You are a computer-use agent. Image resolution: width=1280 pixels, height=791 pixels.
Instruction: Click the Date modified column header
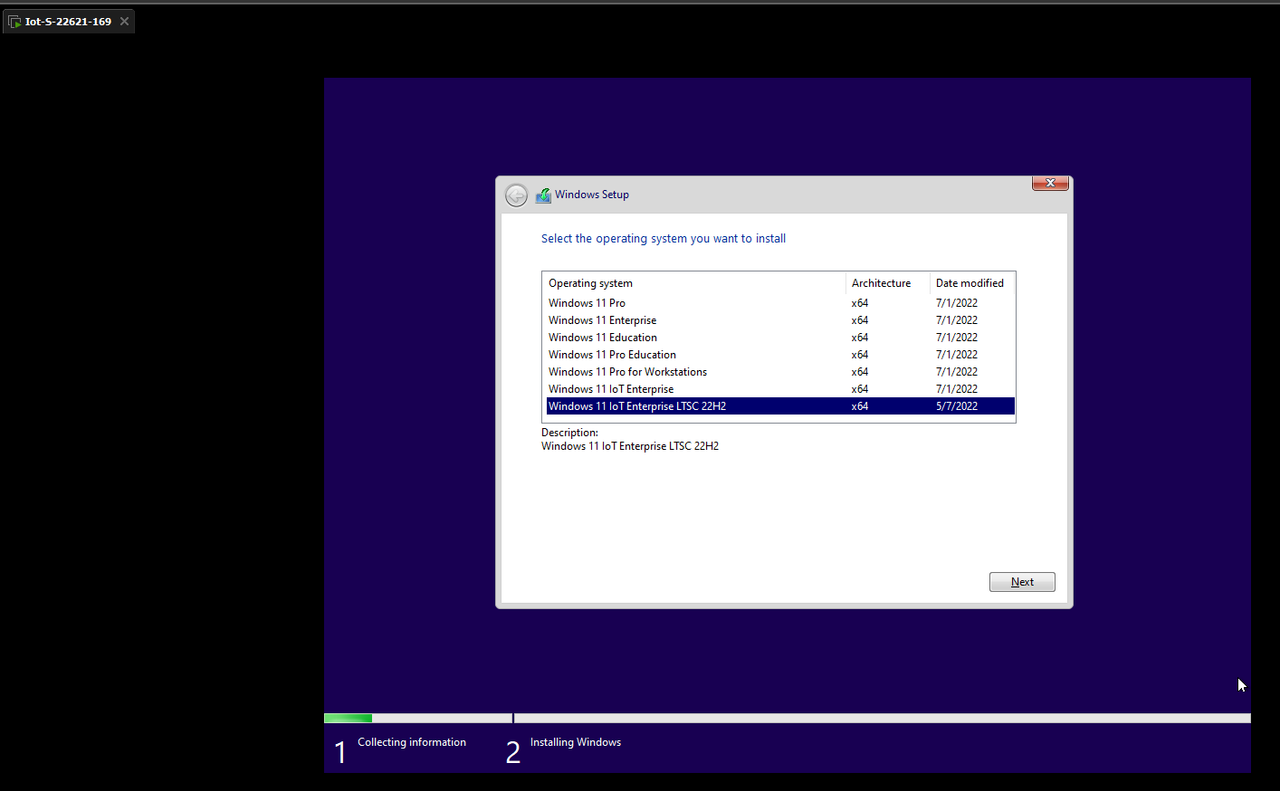(972, 283)
